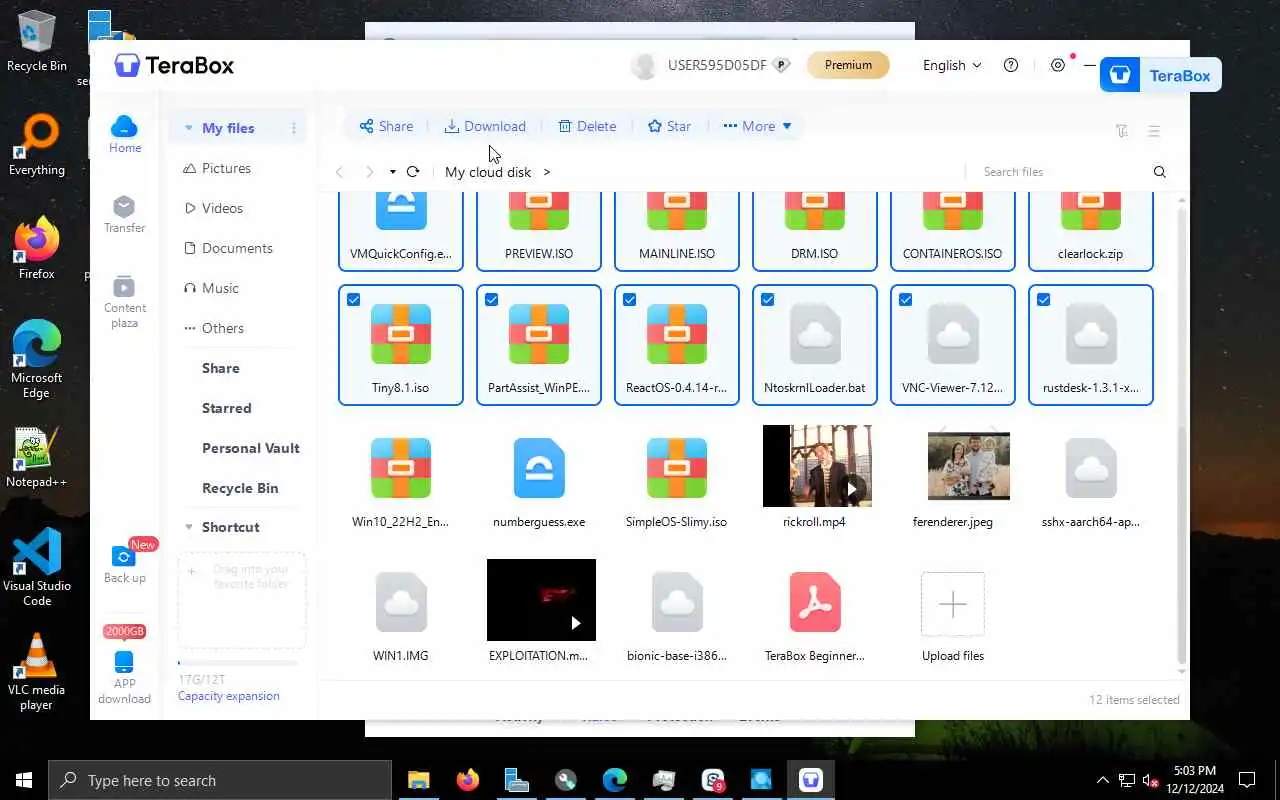Open the My files options menu
Viewport: 1280px width, 800px height.
pos(294,128)
